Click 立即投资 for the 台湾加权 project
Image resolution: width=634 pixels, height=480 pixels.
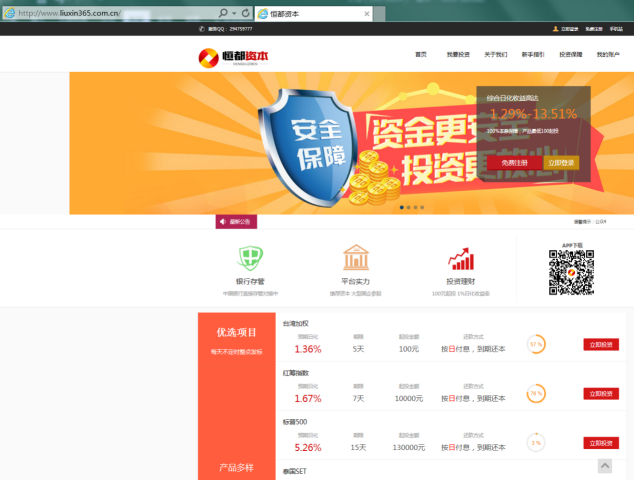click(601, 344)
